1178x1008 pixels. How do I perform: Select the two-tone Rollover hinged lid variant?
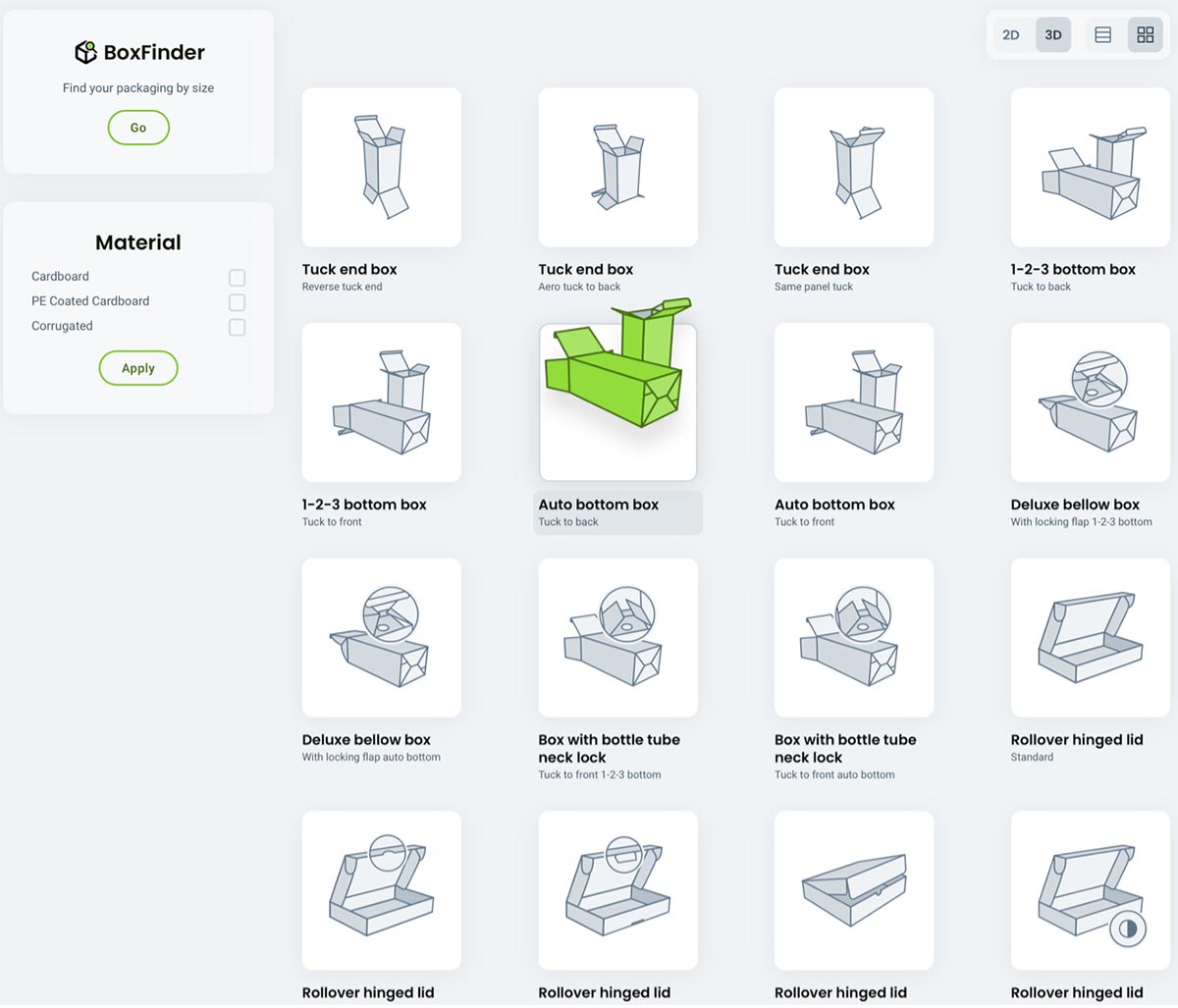1090,890
